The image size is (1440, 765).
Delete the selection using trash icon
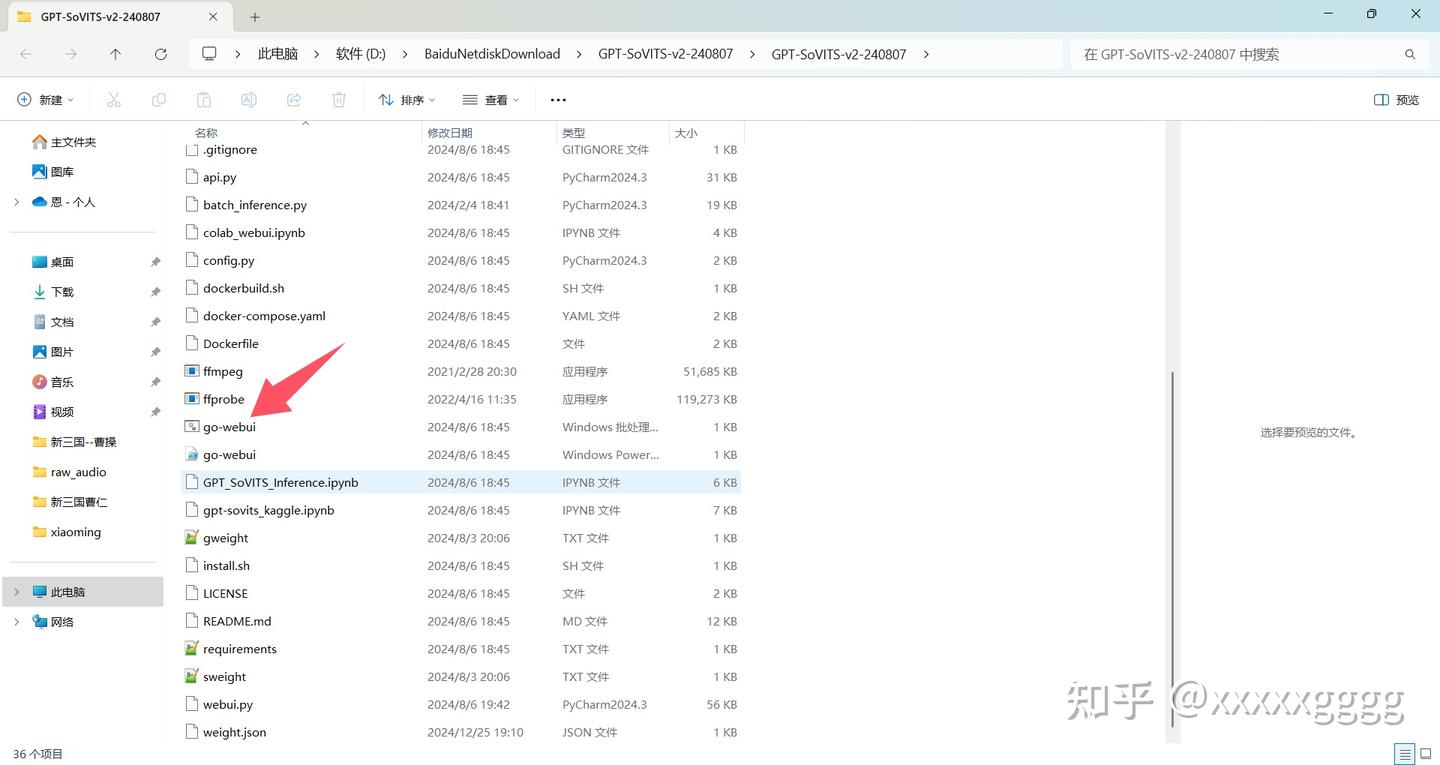[338, 99]
